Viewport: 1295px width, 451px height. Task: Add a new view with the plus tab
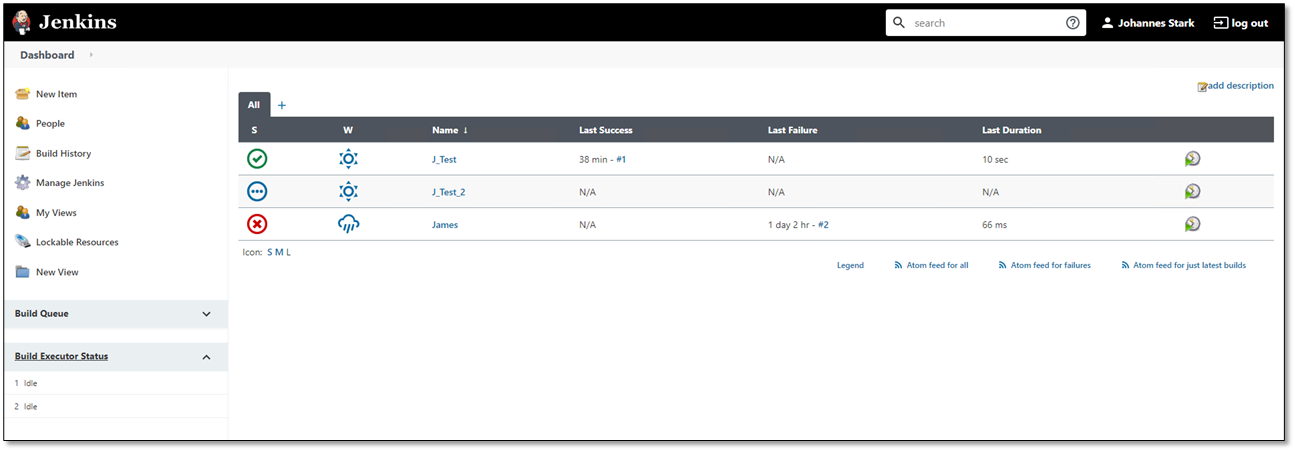[281, 105]
